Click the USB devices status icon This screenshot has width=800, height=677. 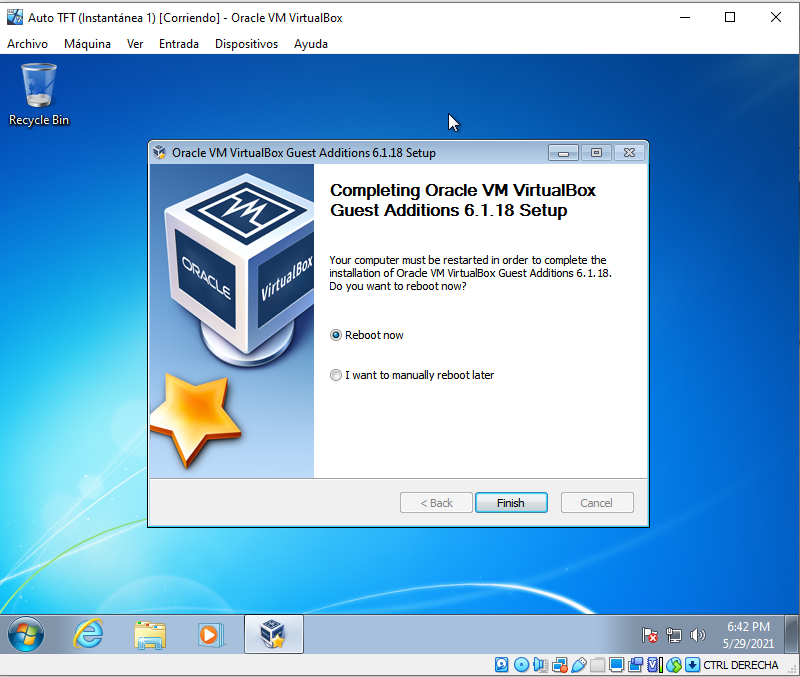[578, 665]
